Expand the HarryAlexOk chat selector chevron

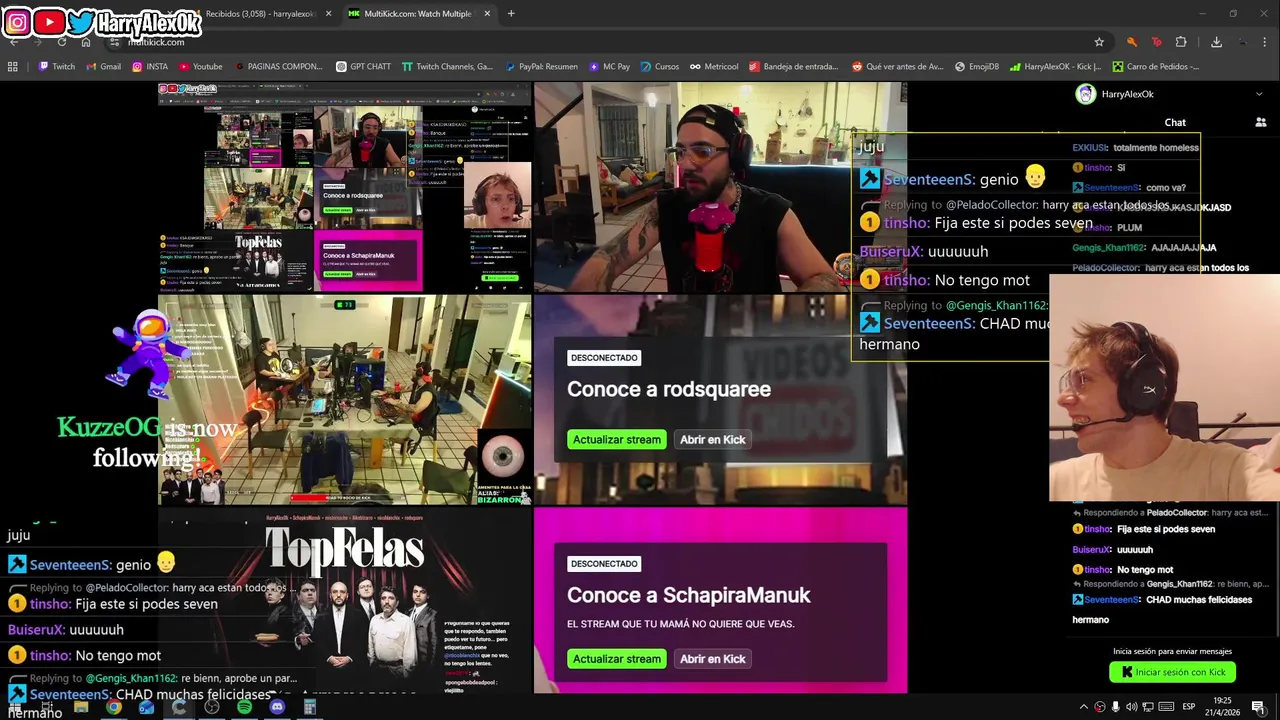[x=1259, y=94]
